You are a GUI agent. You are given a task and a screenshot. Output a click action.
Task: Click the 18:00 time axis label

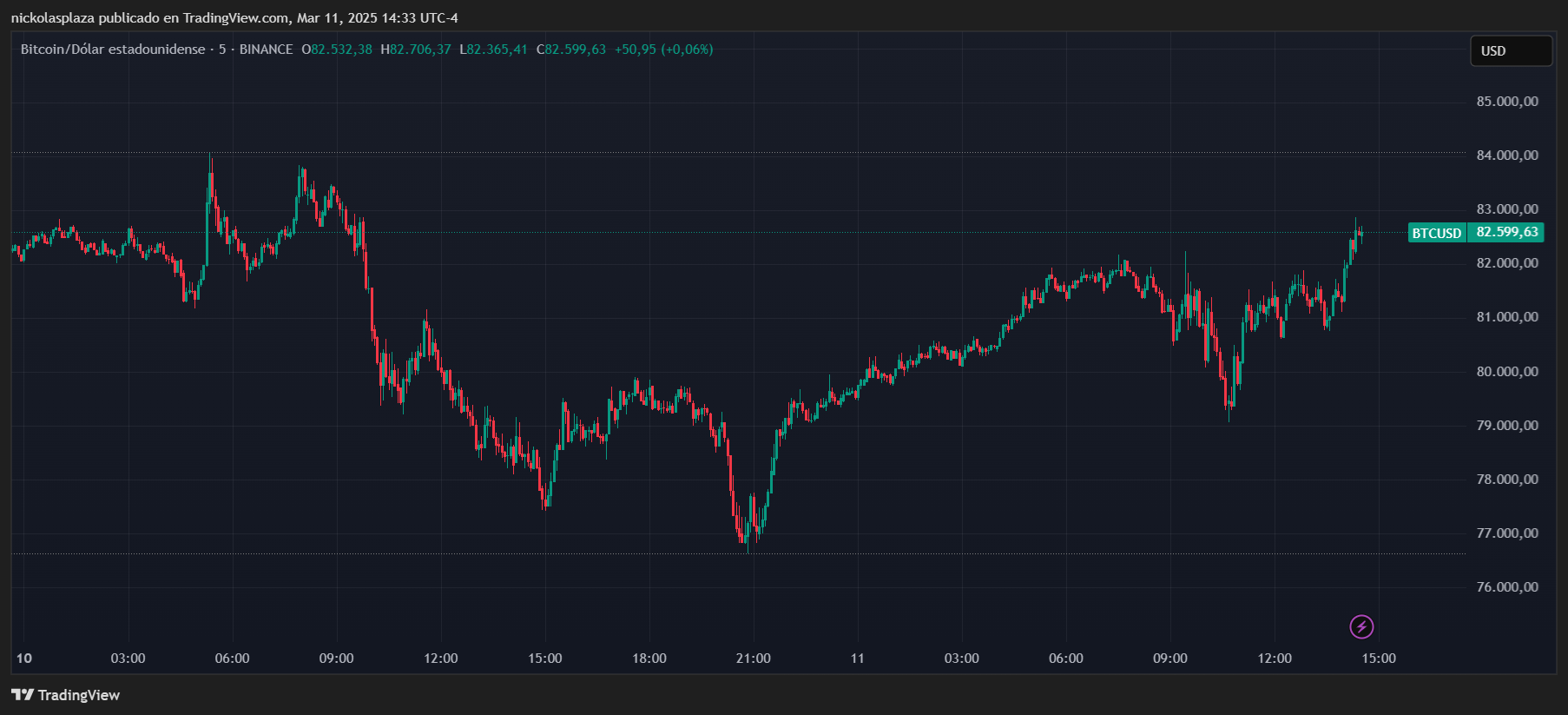(x=649, y=659)
